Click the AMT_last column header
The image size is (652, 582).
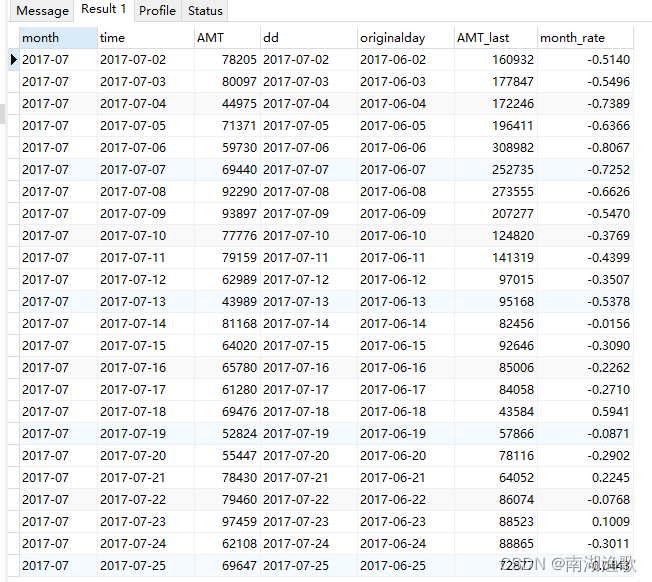point(495,38)
